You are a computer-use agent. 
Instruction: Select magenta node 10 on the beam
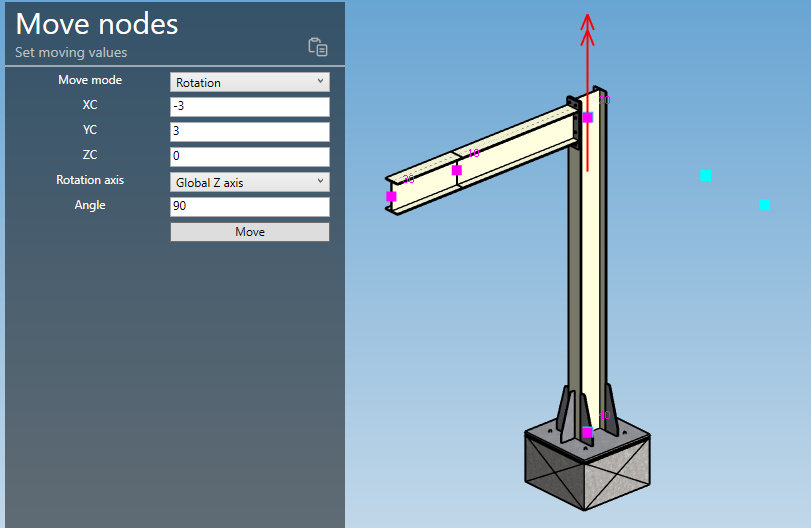click(457, 170)
